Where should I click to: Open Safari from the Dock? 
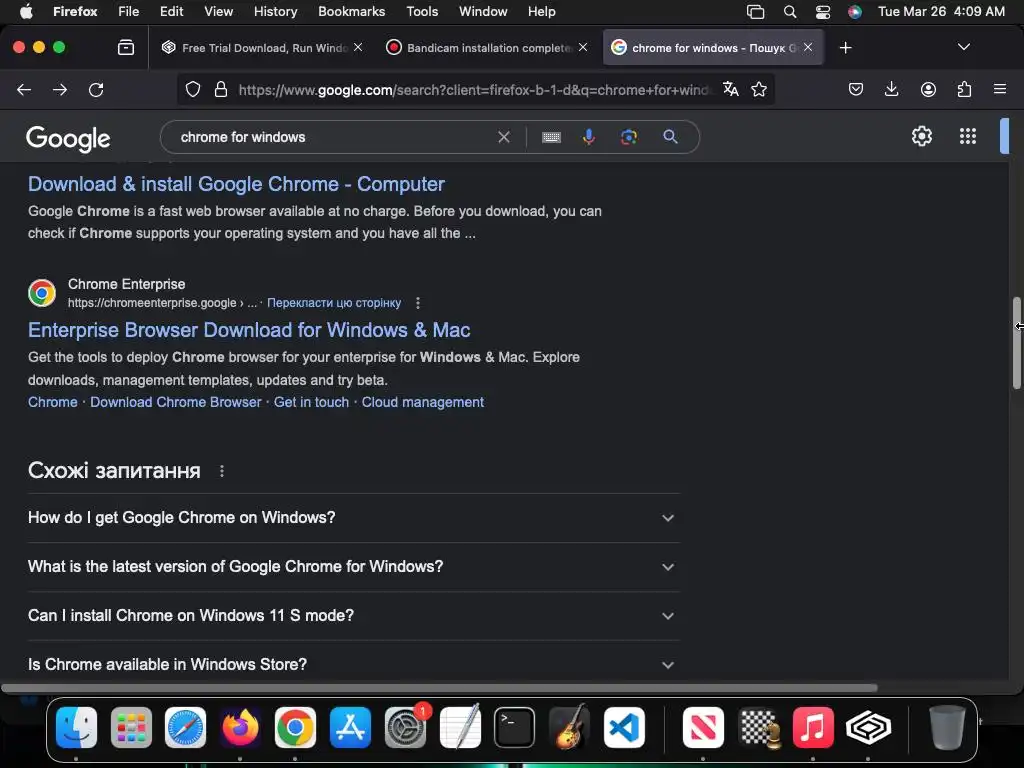tap(185, 728)
